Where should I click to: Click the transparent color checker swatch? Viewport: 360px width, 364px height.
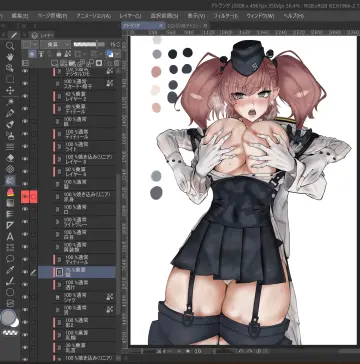pos(11,332)
